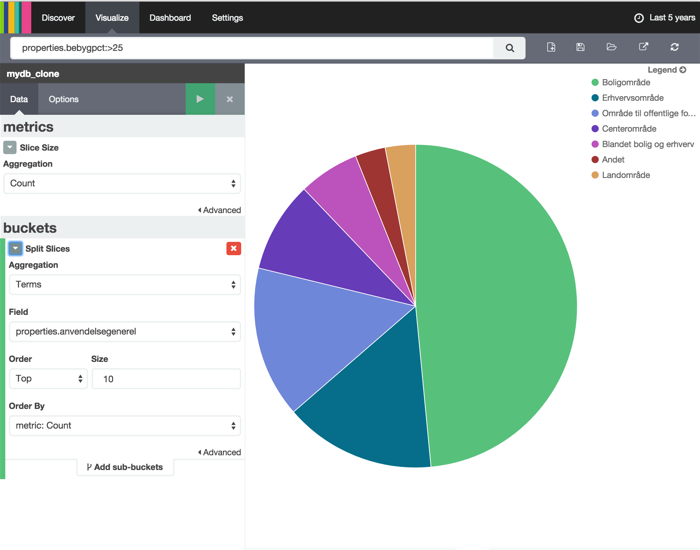
Task: Click Last 5 years time range
Action: (x=672, y=18)
